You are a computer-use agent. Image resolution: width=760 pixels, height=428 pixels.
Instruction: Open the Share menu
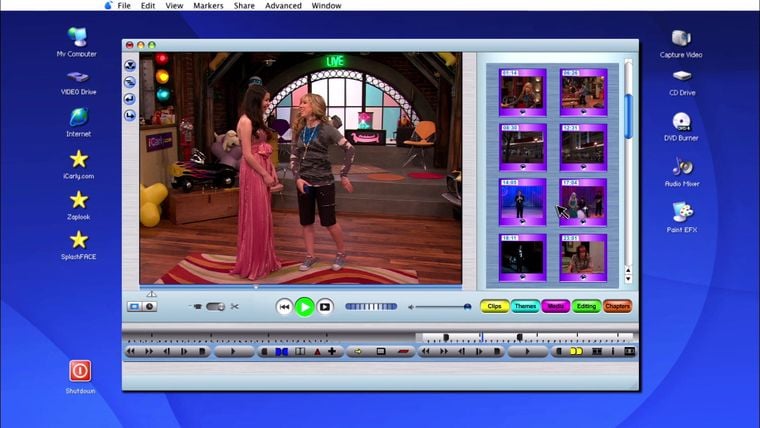244,6
